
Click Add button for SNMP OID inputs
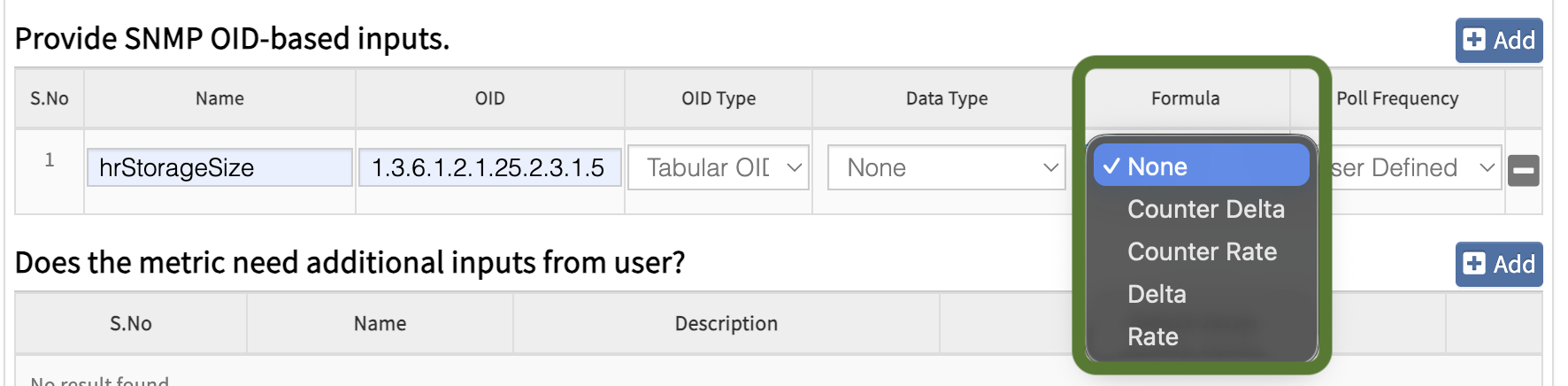[x=1499, y=41]
